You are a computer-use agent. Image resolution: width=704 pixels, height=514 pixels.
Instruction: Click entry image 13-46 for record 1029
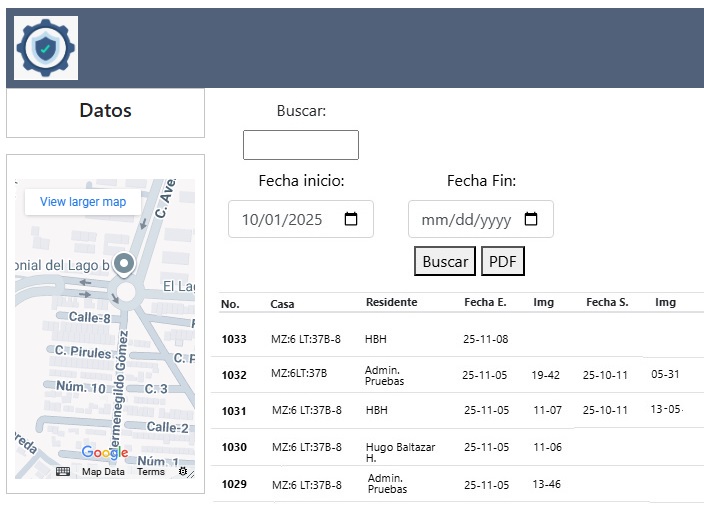click(x=547, y=485)
